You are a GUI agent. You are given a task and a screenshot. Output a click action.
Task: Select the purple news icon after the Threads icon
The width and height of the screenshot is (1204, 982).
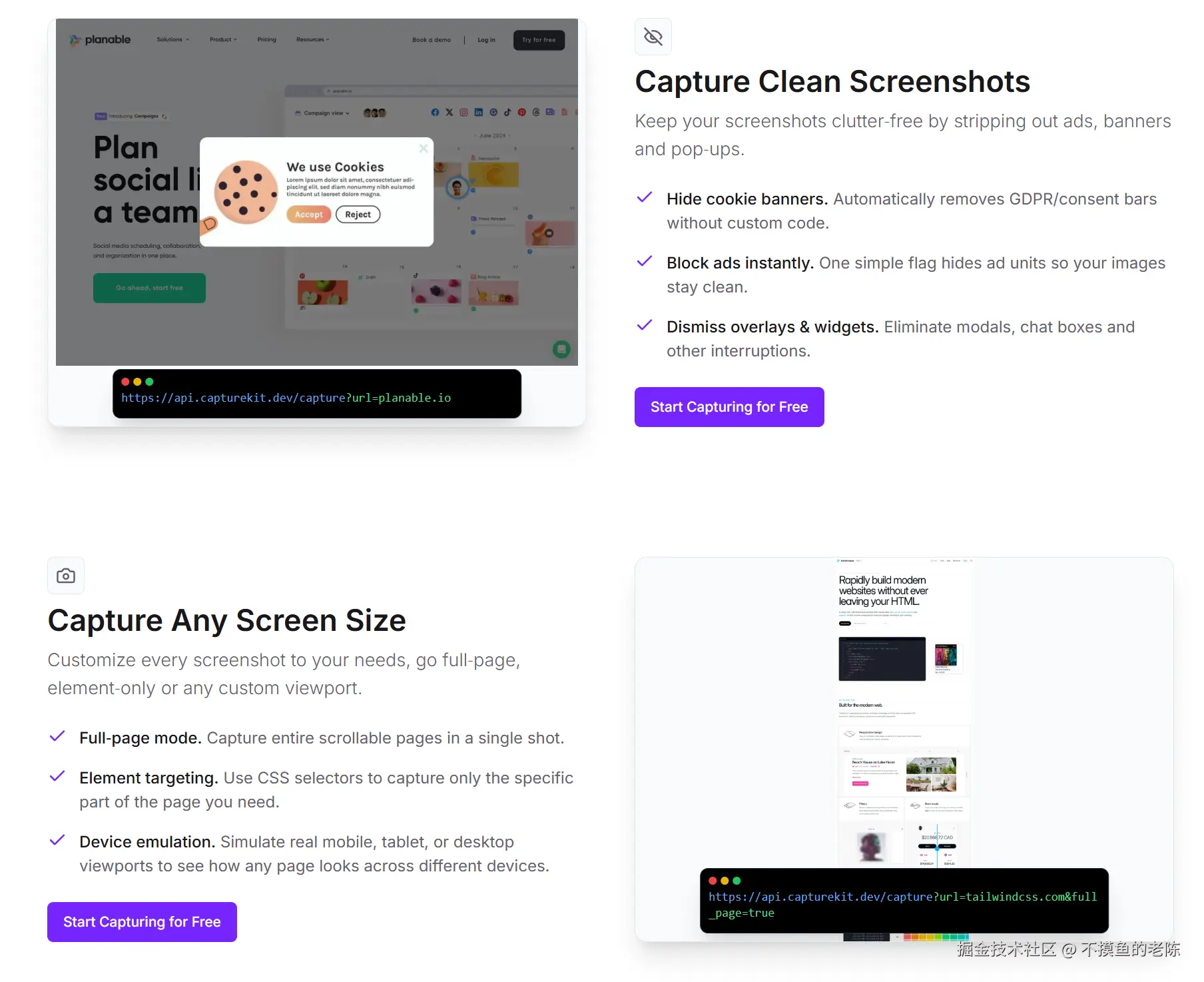click(x=550, y=113)
